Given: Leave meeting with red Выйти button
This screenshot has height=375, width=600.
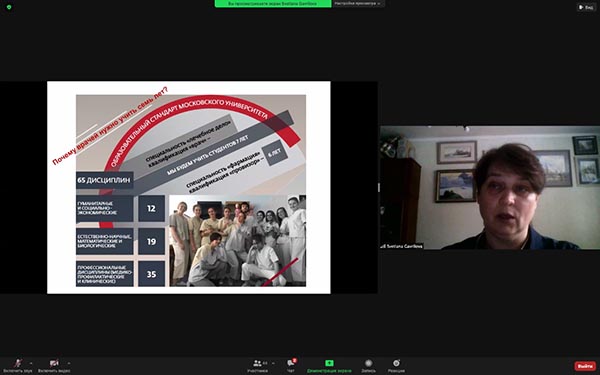Looking at the screenshot, I should click(585, 366).
